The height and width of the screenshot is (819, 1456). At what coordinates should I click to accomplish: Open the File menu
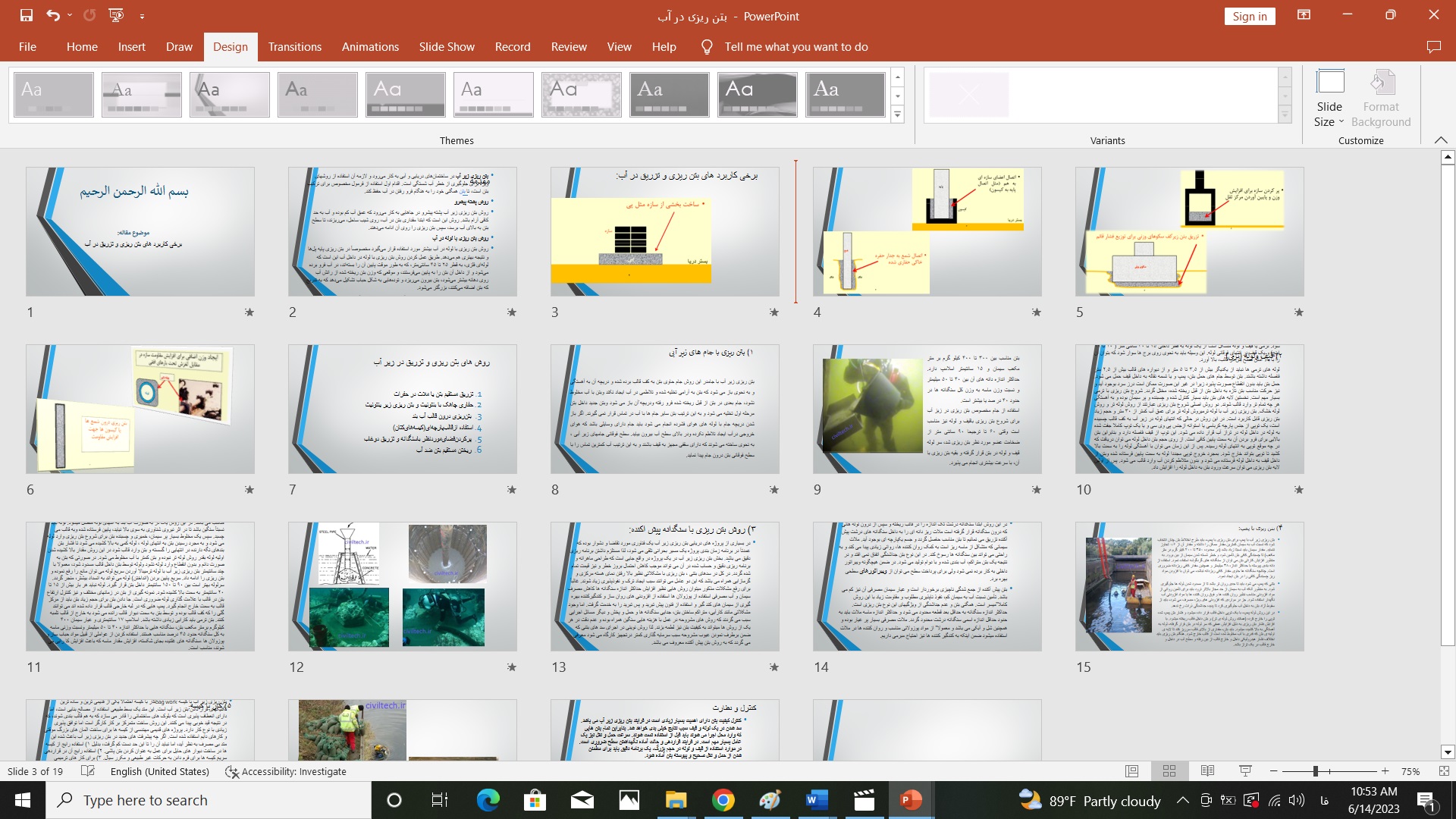click(27, 46)
